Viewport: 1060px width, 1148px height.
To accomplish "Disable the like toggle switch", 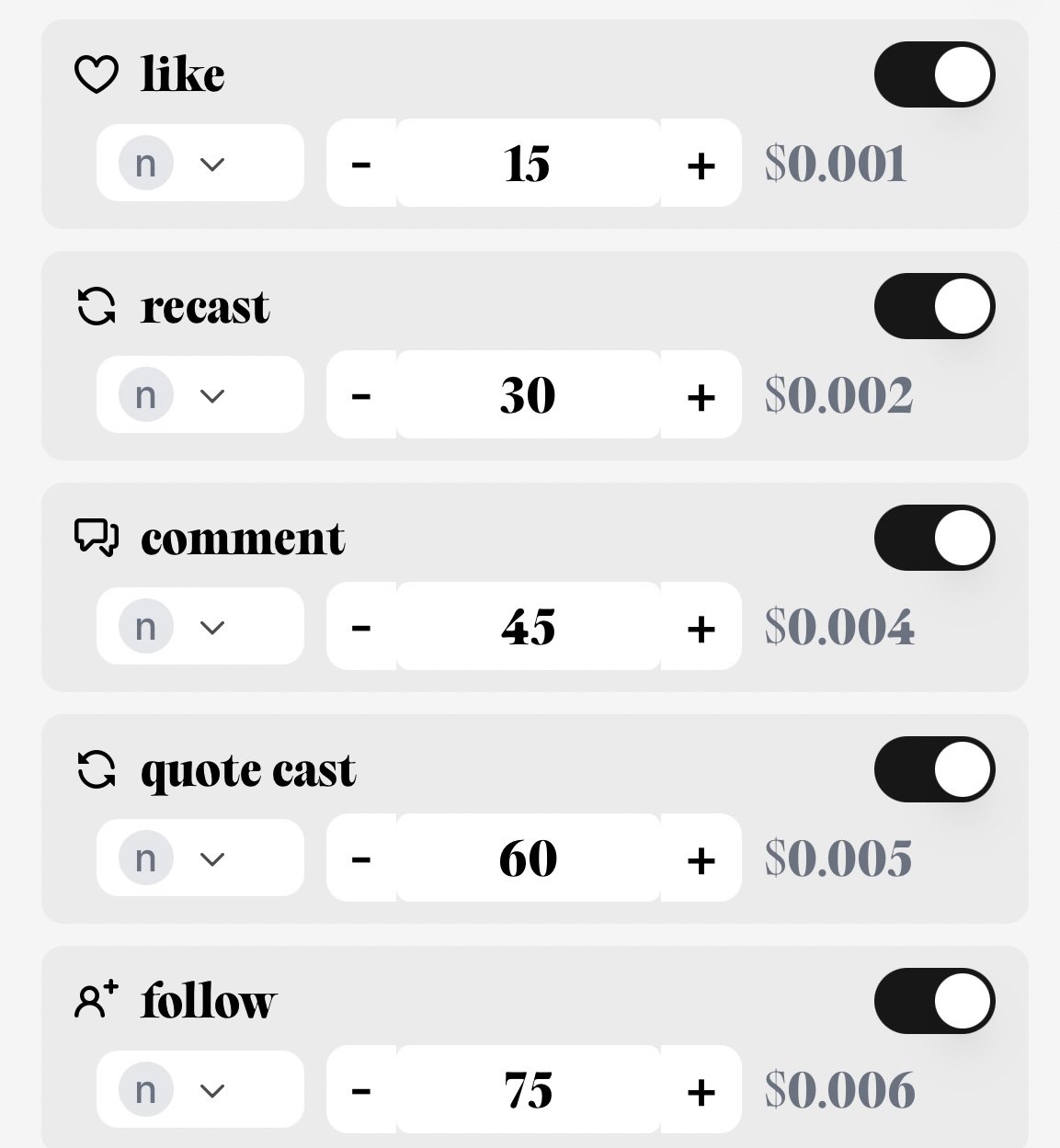I will pyautogui.click(x=934, y=74).
